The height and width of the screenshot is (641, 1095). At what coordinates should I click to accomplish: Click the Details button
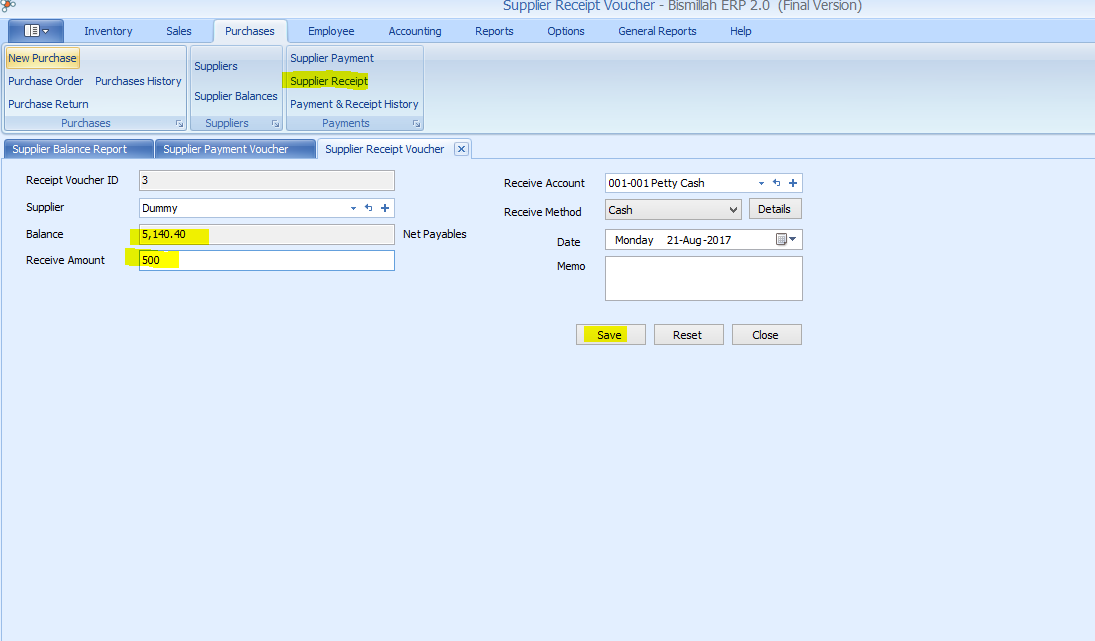tap(774, 209)
